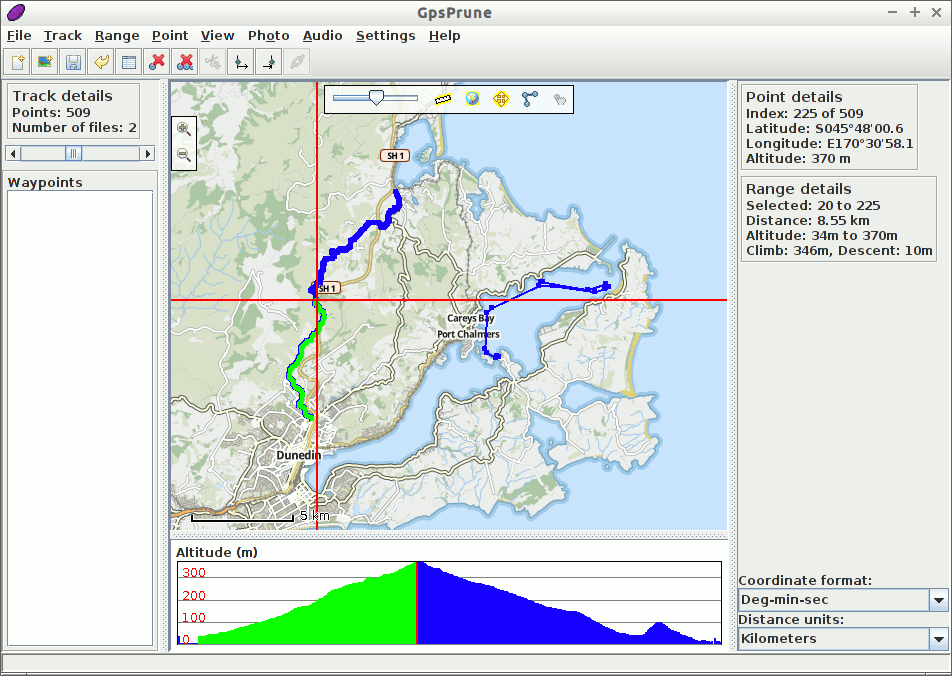Viewport: 952px width, 676px height.
Task: Click the Open file toolbar icon
Action: pos(17,62)
